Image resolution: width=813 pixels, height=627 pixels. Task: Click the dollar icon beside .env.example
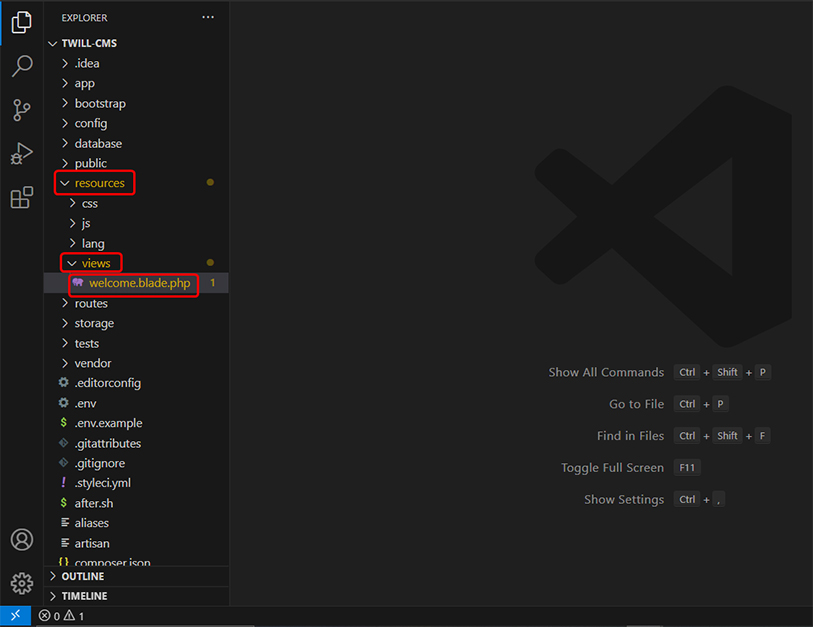63,423
